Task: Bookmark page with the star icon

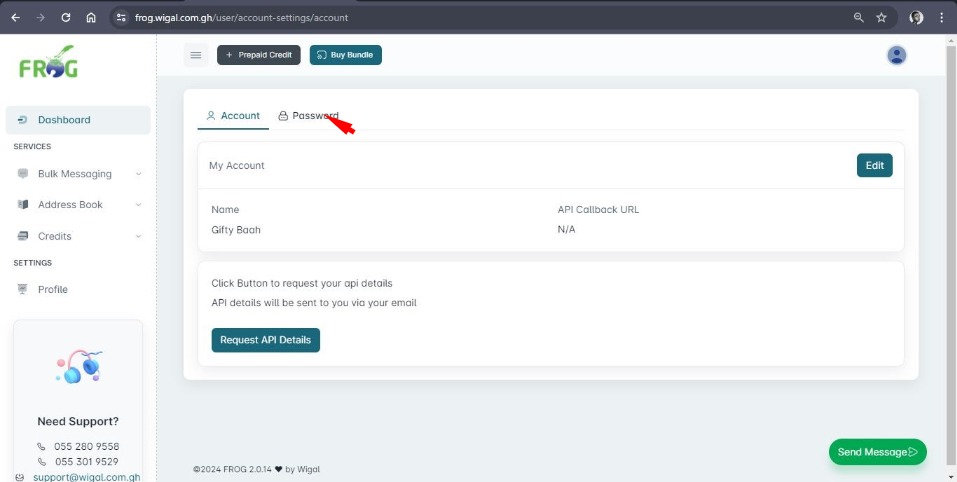Action: tap(881, 17)
